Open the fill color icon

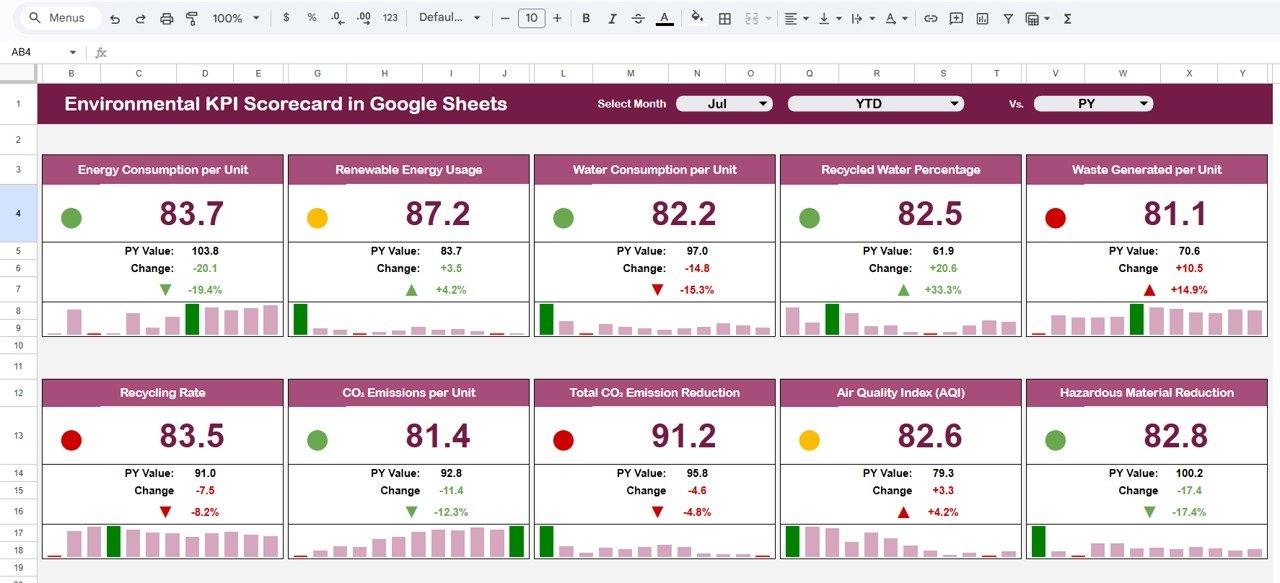pyautogui.click(x=696, y=17)
